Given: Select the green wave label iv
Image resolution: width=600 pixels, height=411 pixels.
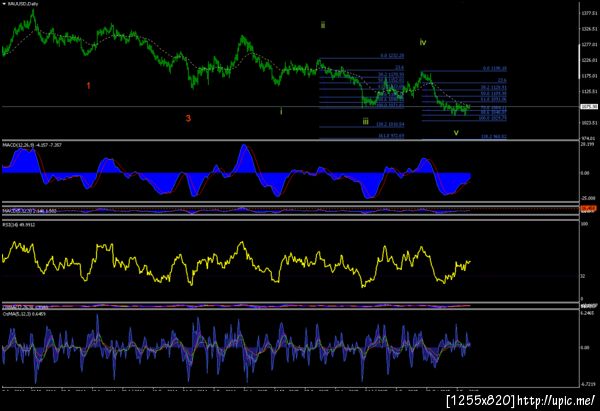Looking at the screenshot, I should (x=423, y=42).
